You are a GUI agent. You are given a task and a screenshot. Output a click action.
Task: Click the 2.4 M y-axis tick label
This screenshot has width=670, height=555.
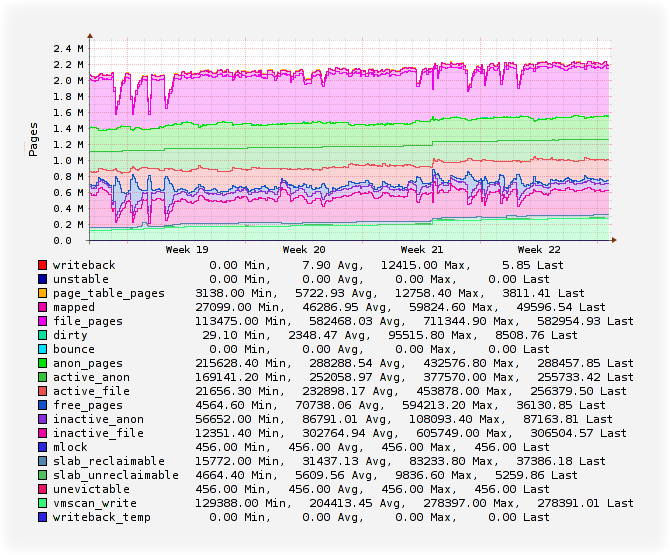pos(68,48)
